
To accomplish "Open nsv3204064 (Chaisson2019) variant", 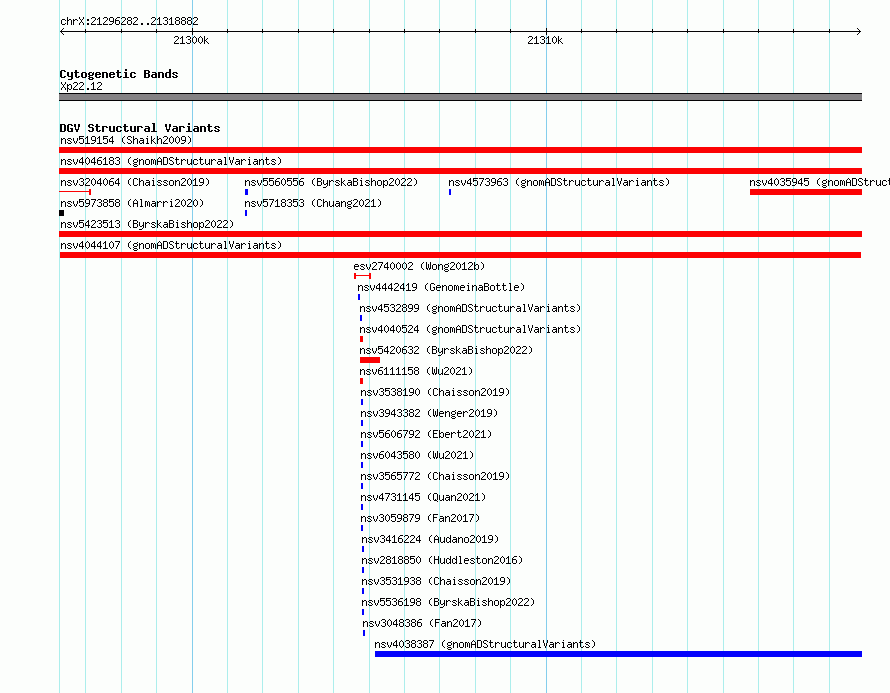I will point(135,182).
